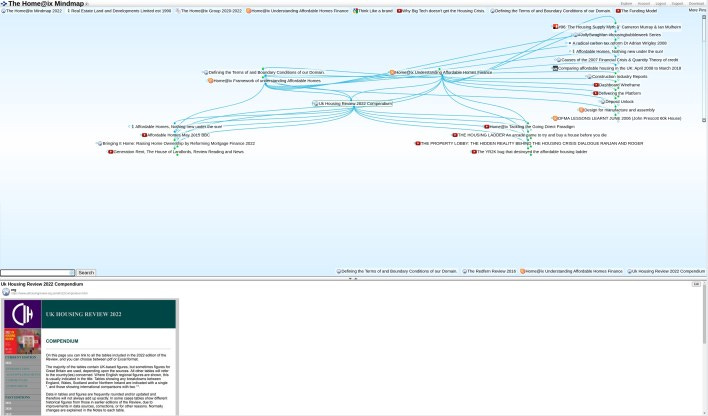Click the mindmap scrollbar down arrow

(703, 120)
